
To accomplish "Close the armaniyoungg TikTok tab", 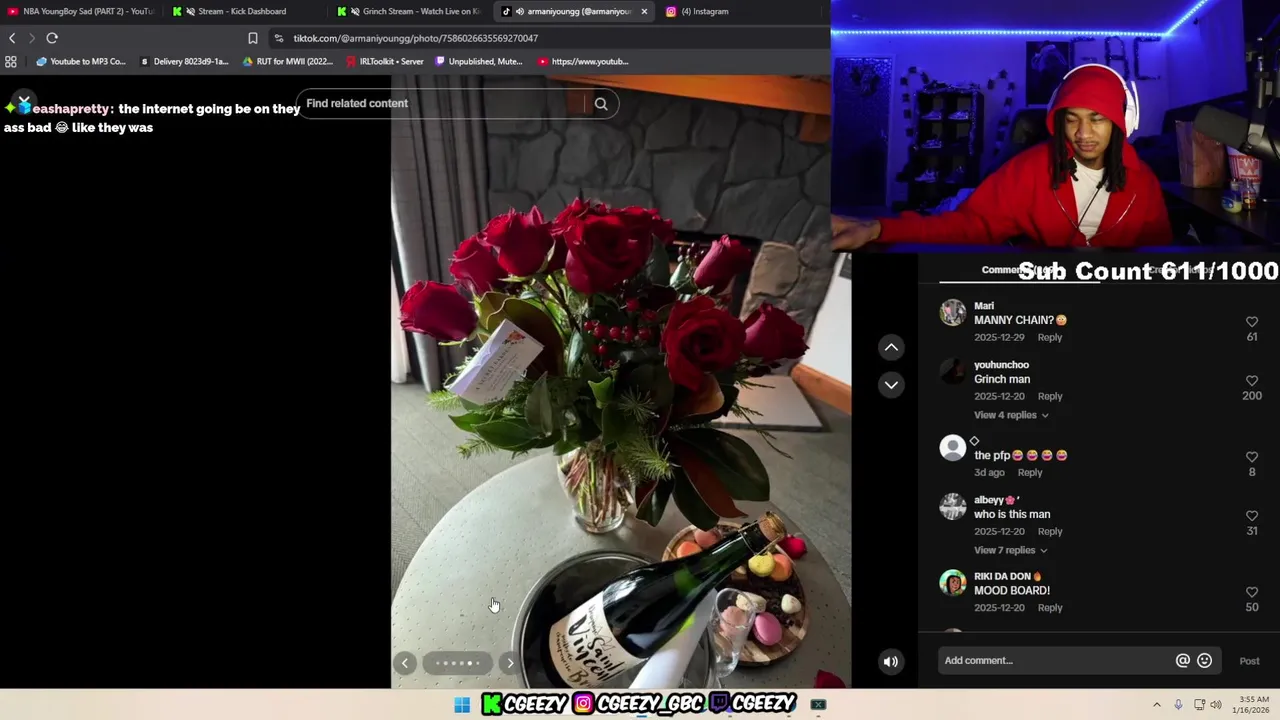I will 644,11.
